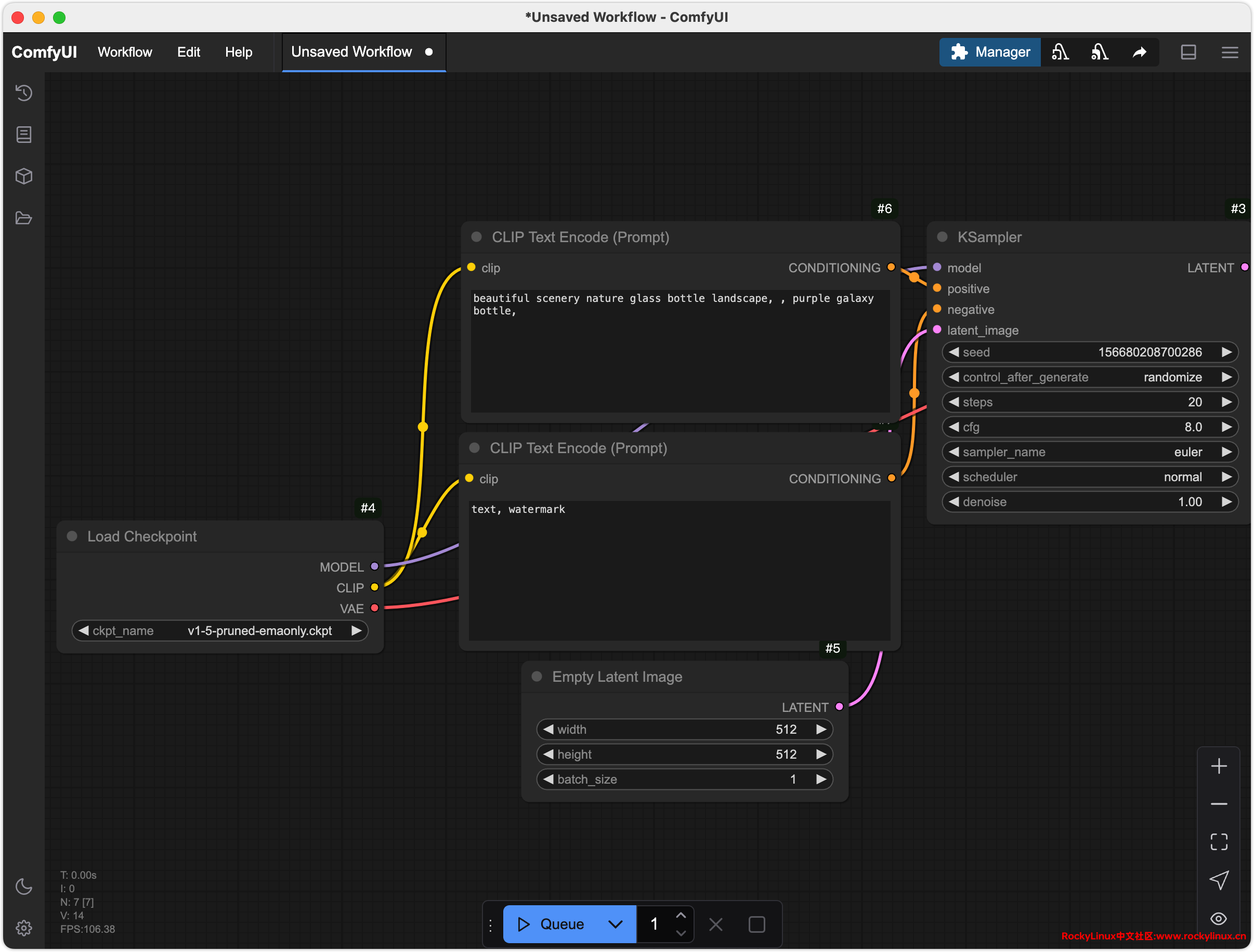
Task: Toggle link visibility eye icon
Action: 1218,918
